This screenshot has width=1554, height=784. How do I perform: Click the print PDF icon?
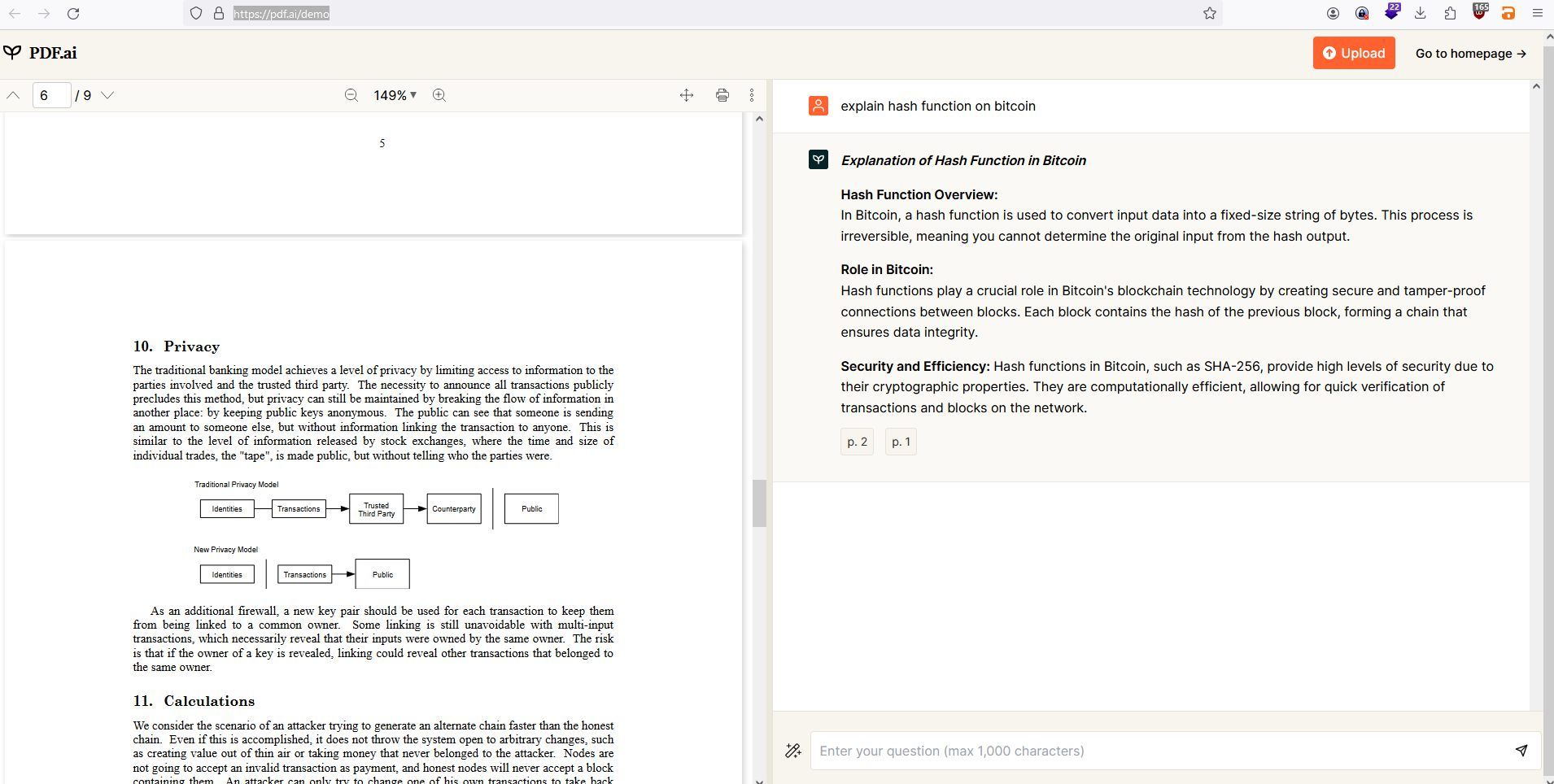point(722,95)
